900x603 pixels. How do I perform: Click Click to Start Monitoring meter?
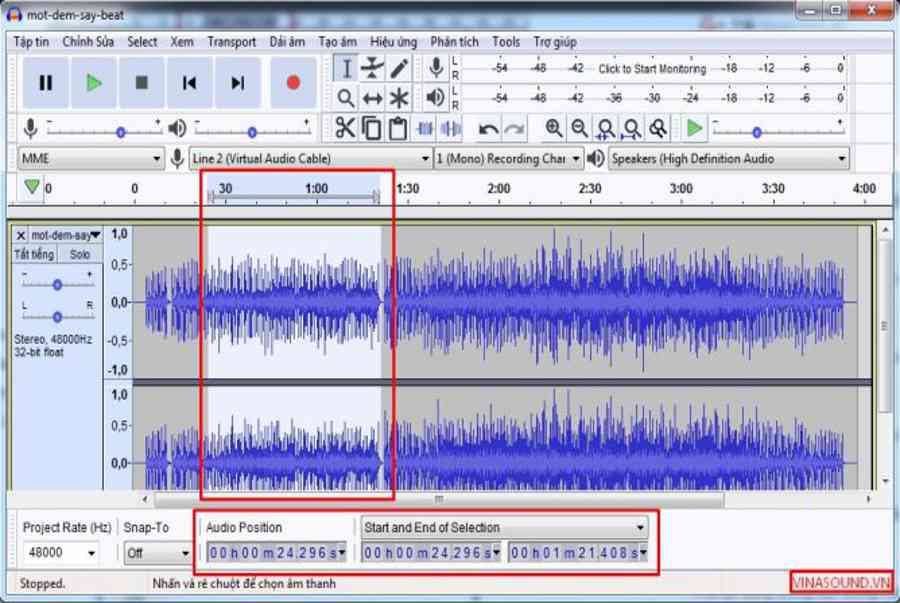click(x=652, y=69)
